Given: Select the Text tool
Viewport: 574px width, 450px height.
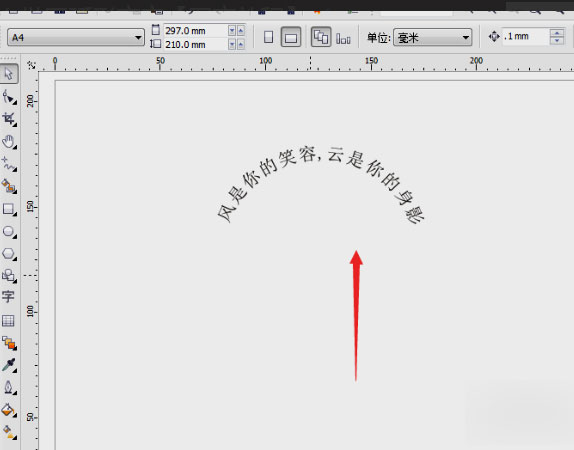Looking at the screenshot, I should 8,297.
